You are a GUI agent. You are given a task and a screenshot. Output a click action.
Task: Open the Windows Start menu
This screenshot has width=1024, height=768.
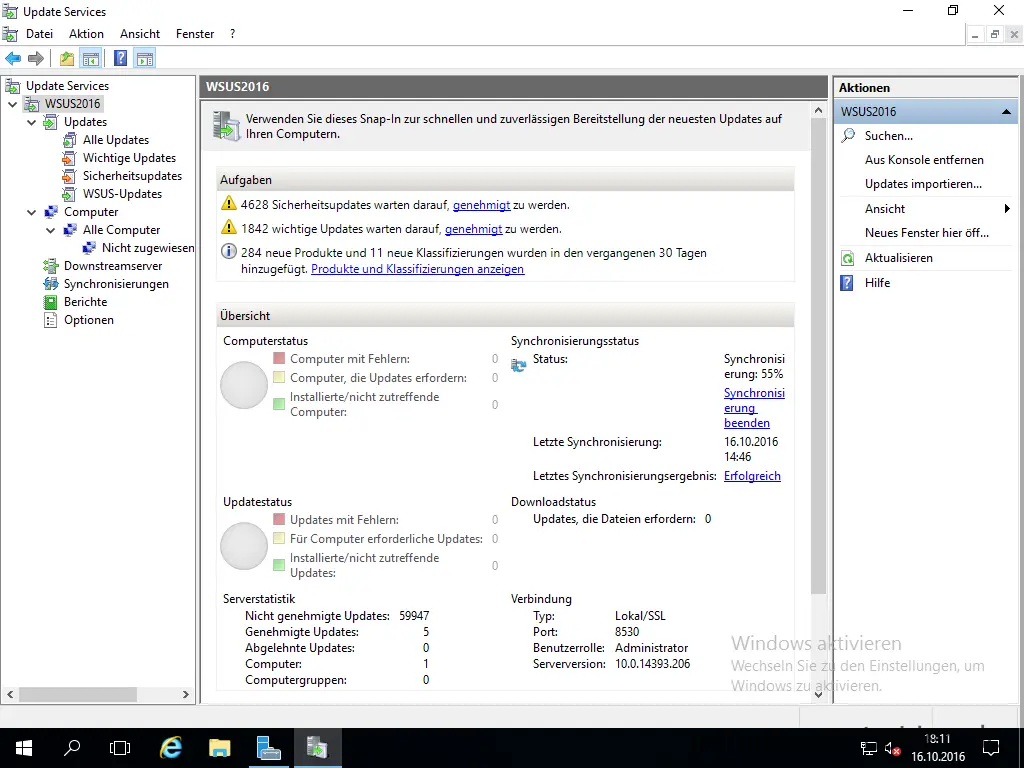point(24,748)
